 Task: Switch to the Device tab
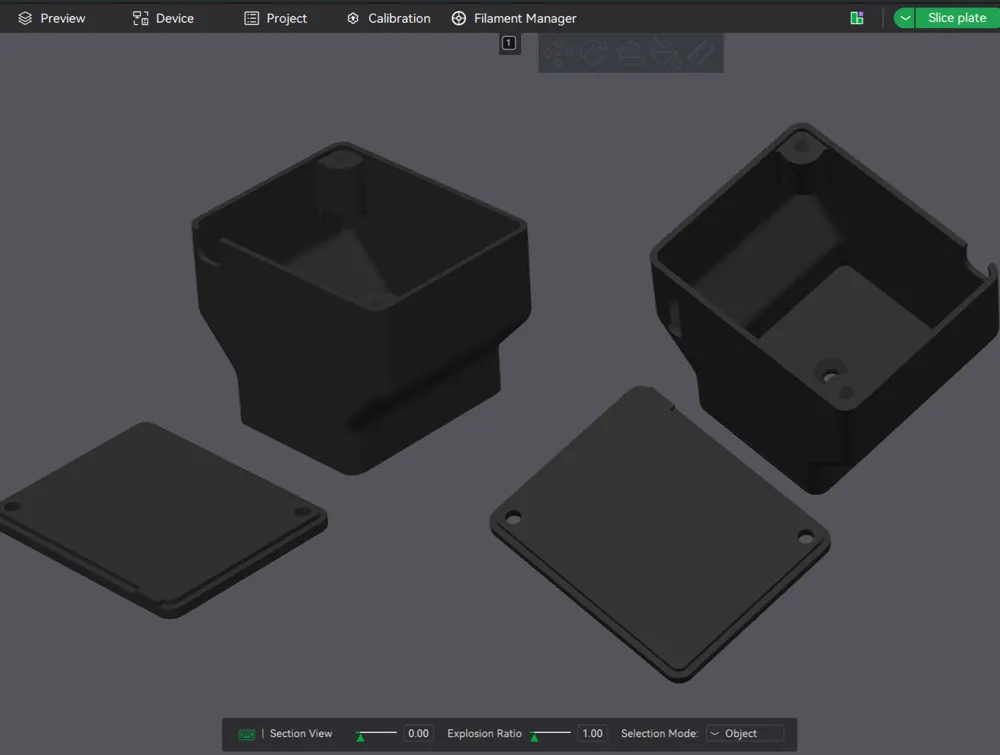click(x=163, y=18)
